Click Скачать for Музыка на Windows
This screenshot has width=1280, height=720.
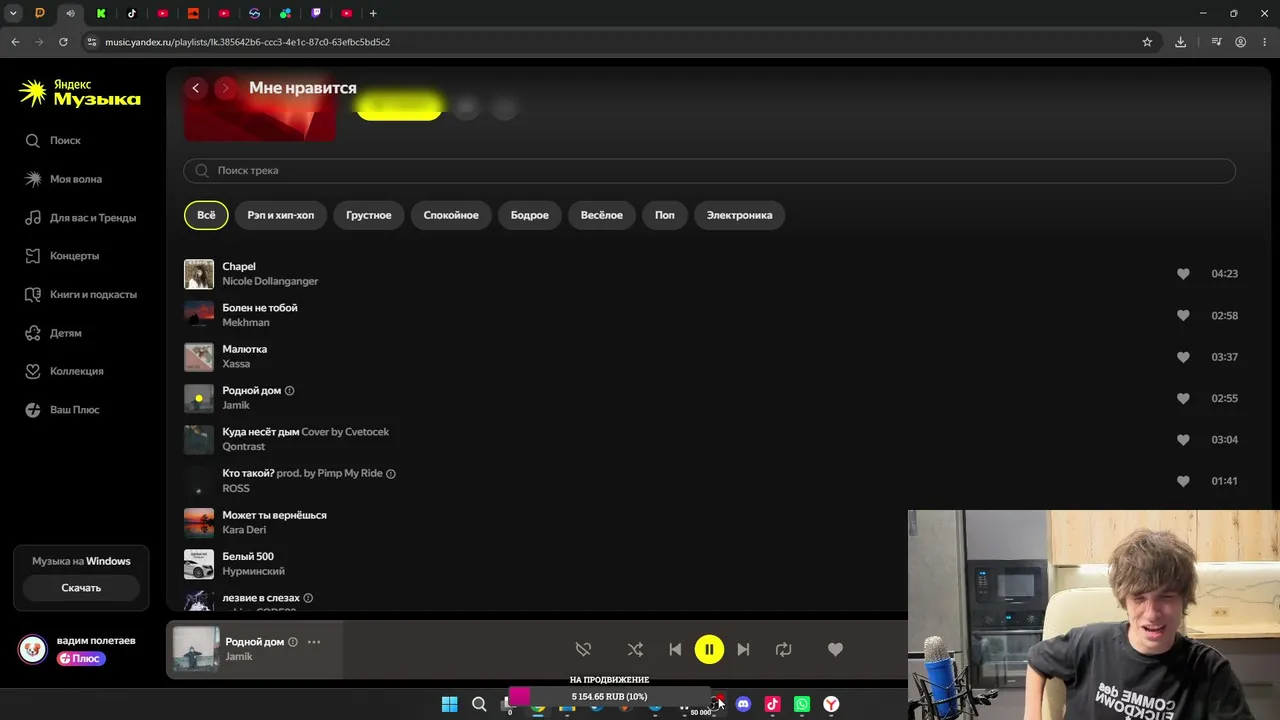click(81, 588)
